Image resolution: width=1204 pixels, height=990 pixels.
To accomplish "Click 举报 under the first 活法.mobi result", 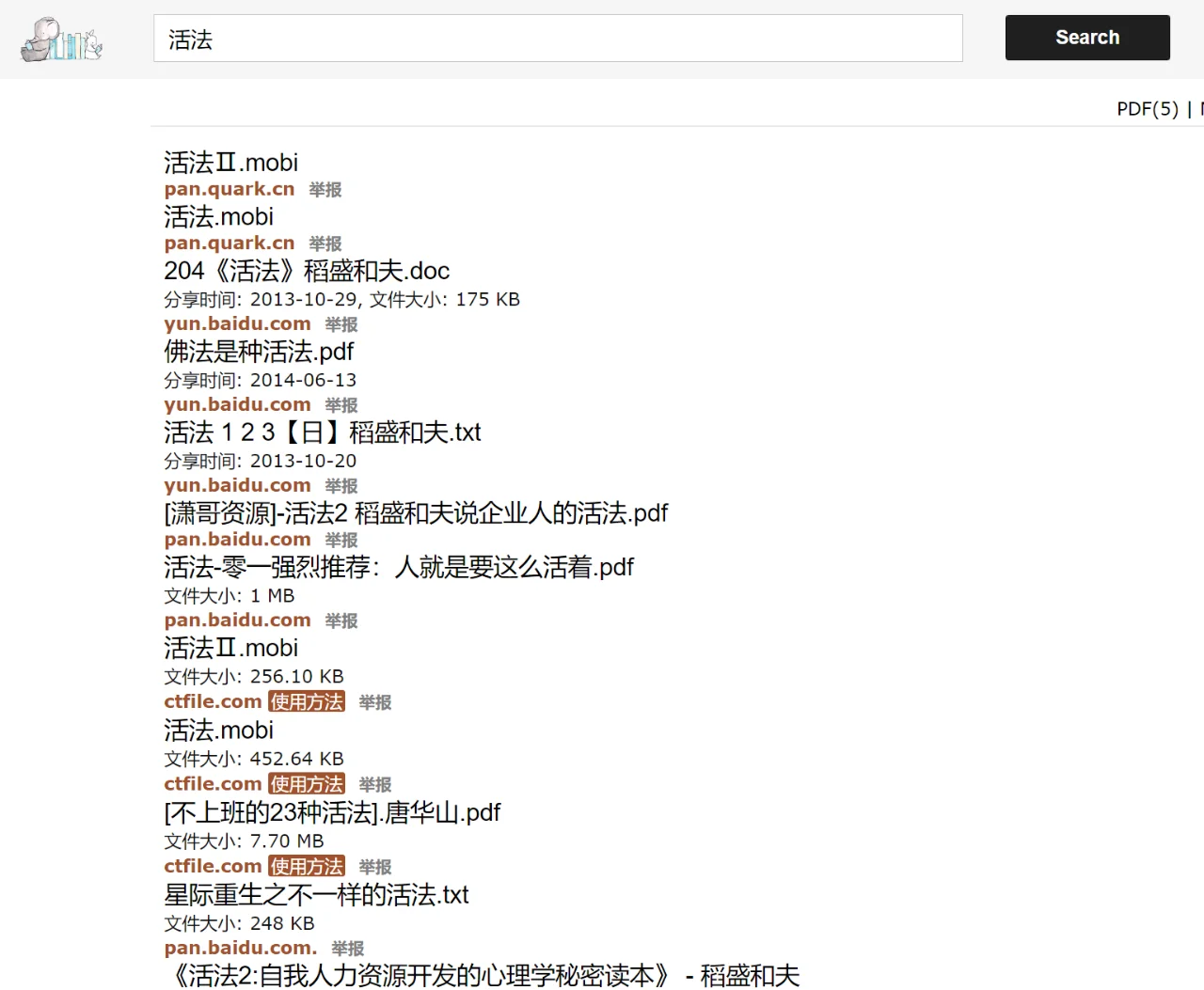I will (325, 244).
